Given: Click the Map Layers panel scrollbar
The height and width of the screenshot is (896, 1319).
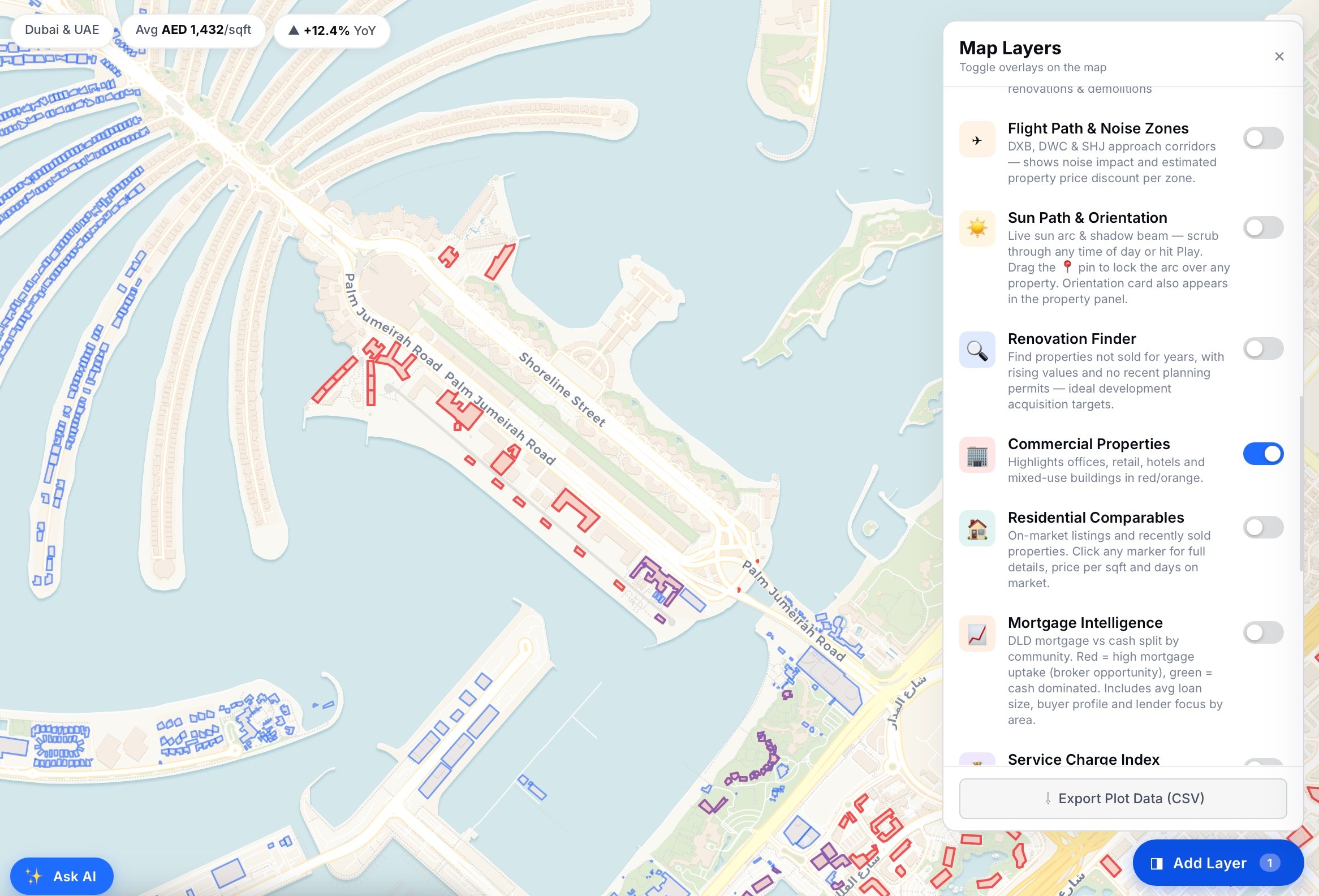Looking at the screenshot, I should coord(1300,484).
